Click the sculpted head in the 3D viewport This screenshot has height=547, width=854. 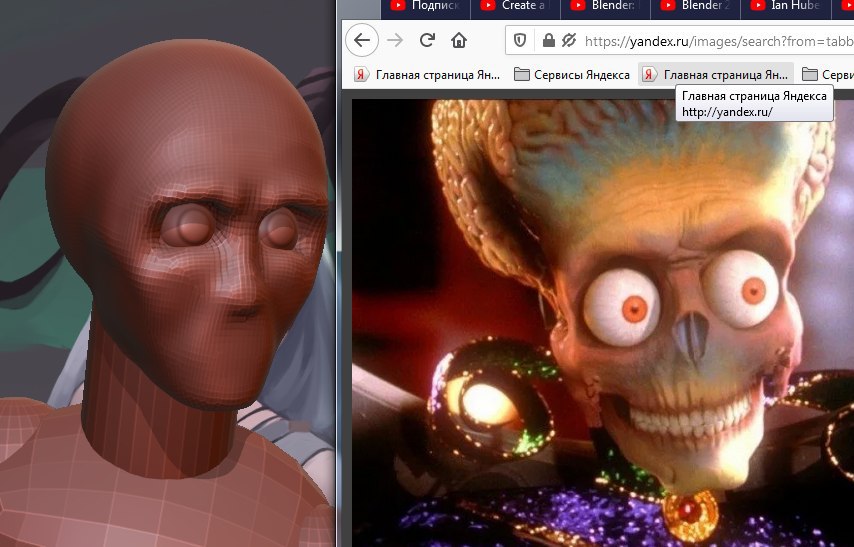point(185,223)
